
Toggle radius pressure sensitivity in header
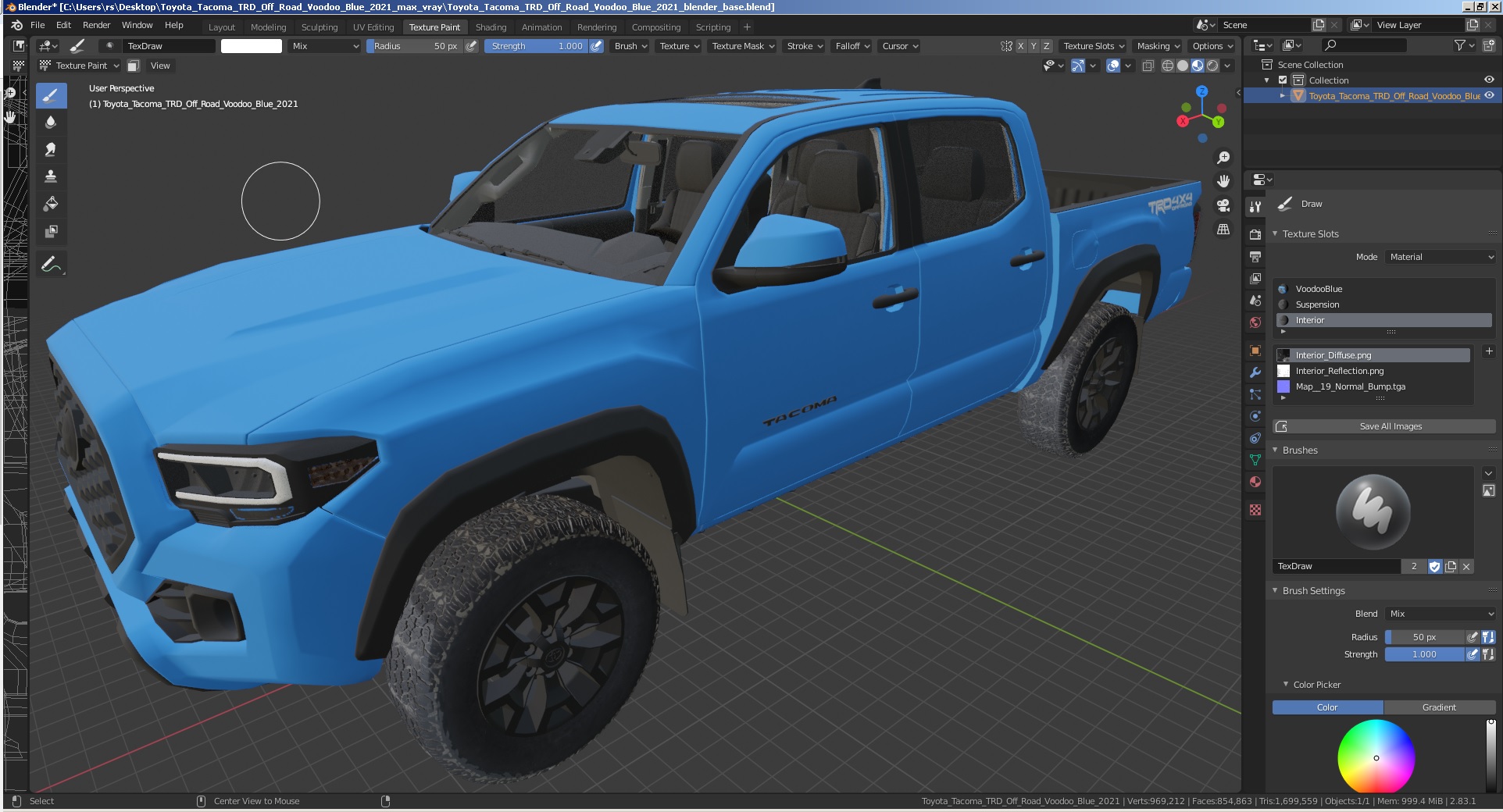tap(471, 46)
